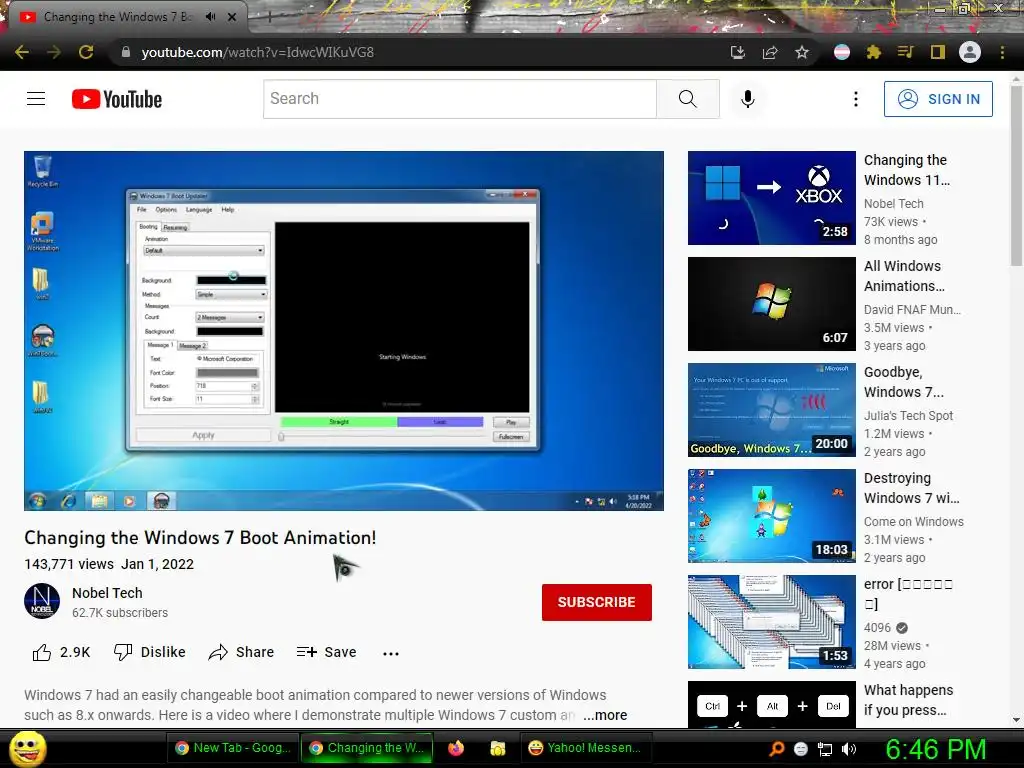Screen dimensions: 1024x768
Task: Reload the page with refresh icon
Action: [86, 52]
